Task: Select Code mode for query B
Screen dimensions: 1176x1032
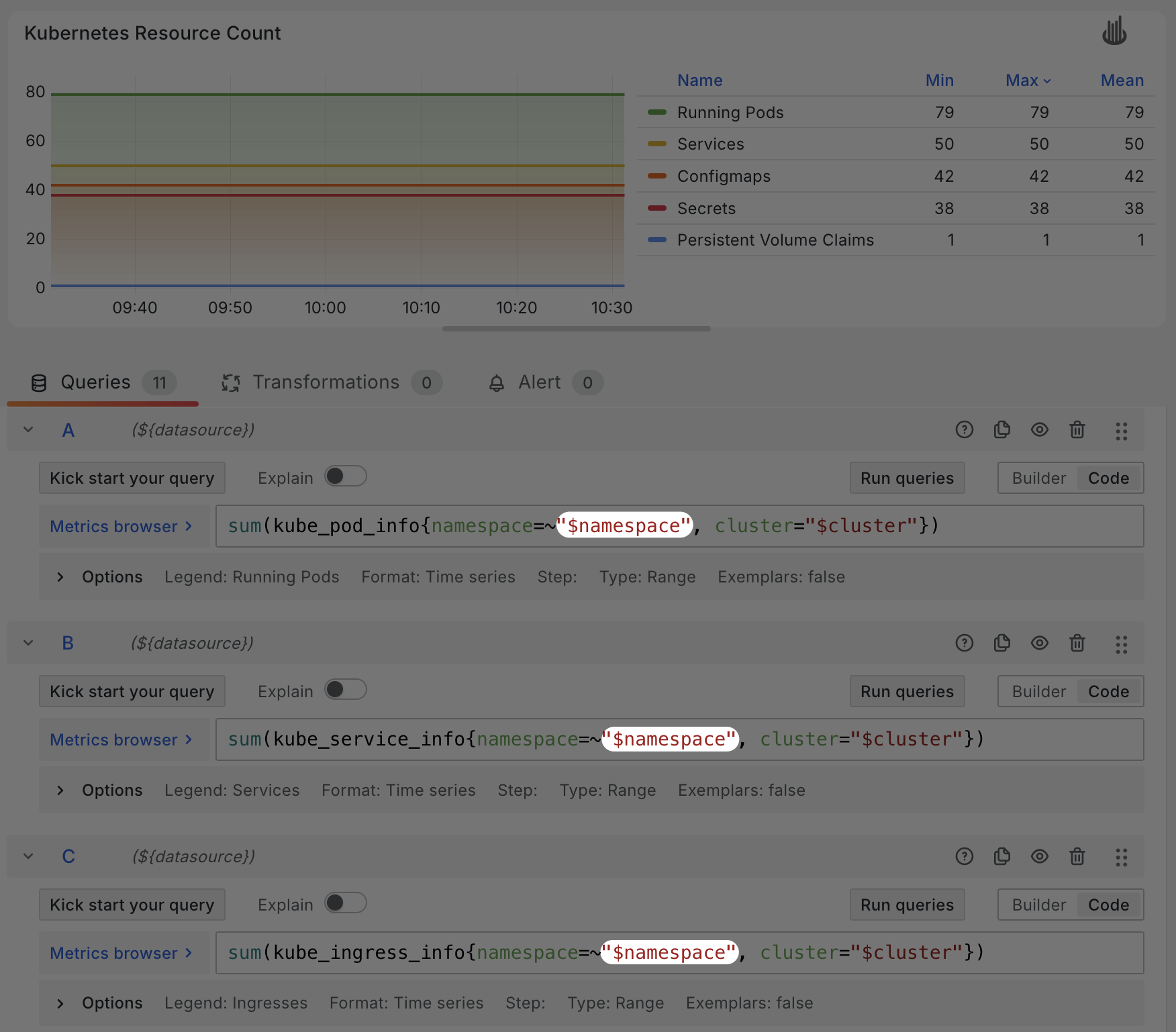Action: 1109,691
